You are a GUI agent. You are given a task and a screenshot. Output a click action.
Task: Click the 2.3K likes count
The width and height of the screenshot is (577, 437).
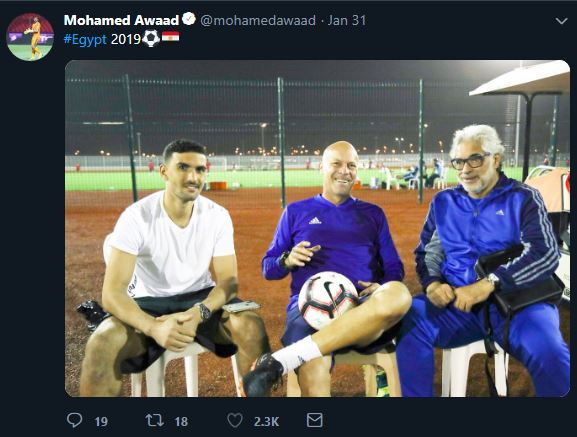pos(266,422)
